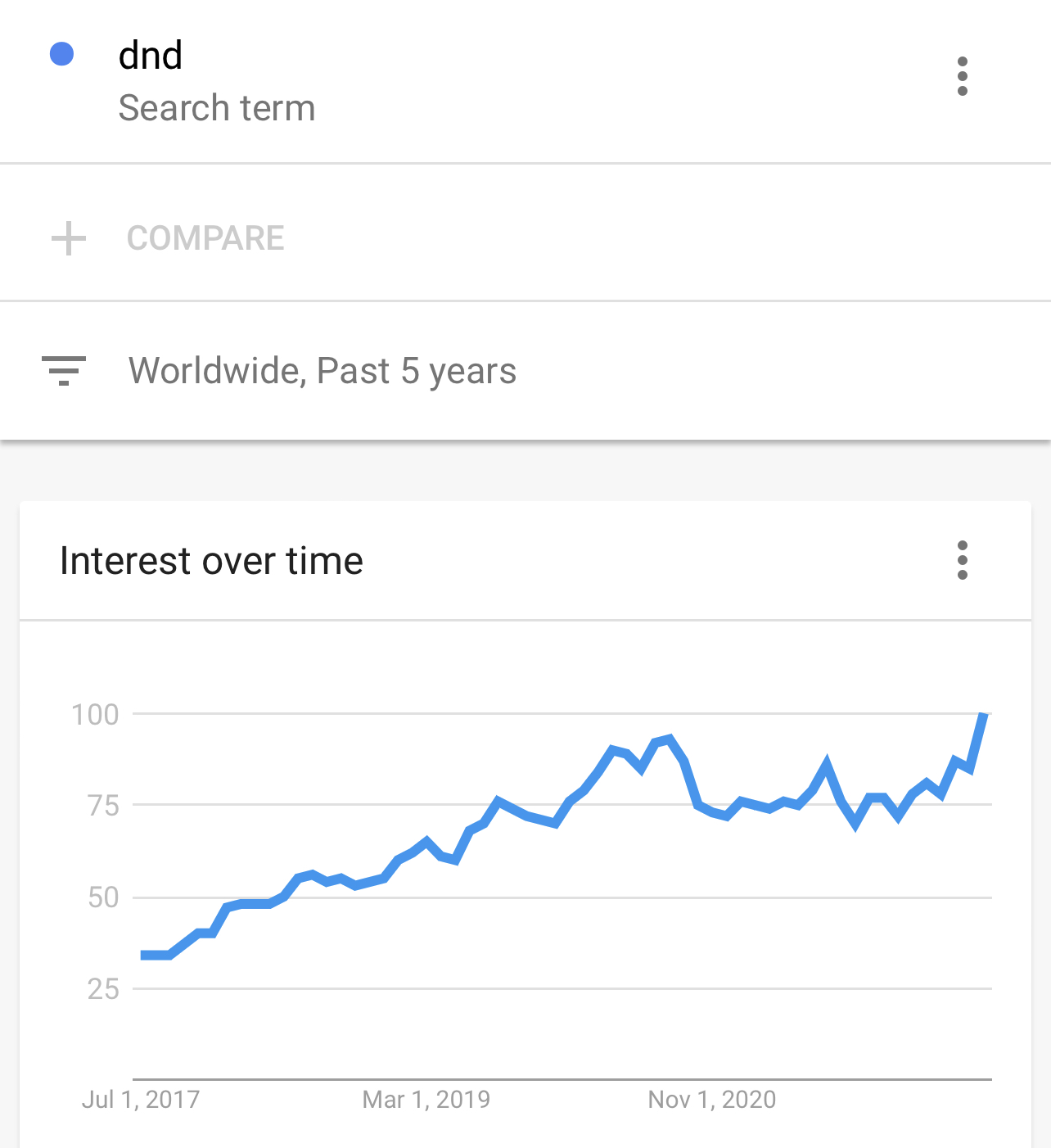
Task: Click the filter icon beside Worldwide
Action: tap(64, 371)
